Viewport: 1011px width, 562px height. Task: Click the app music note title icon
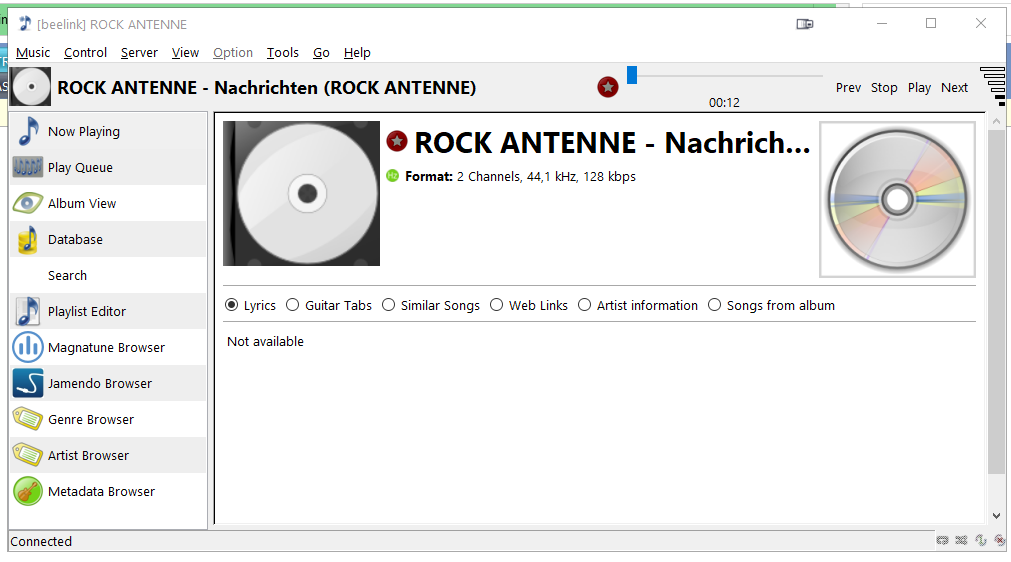click(25, 24)
